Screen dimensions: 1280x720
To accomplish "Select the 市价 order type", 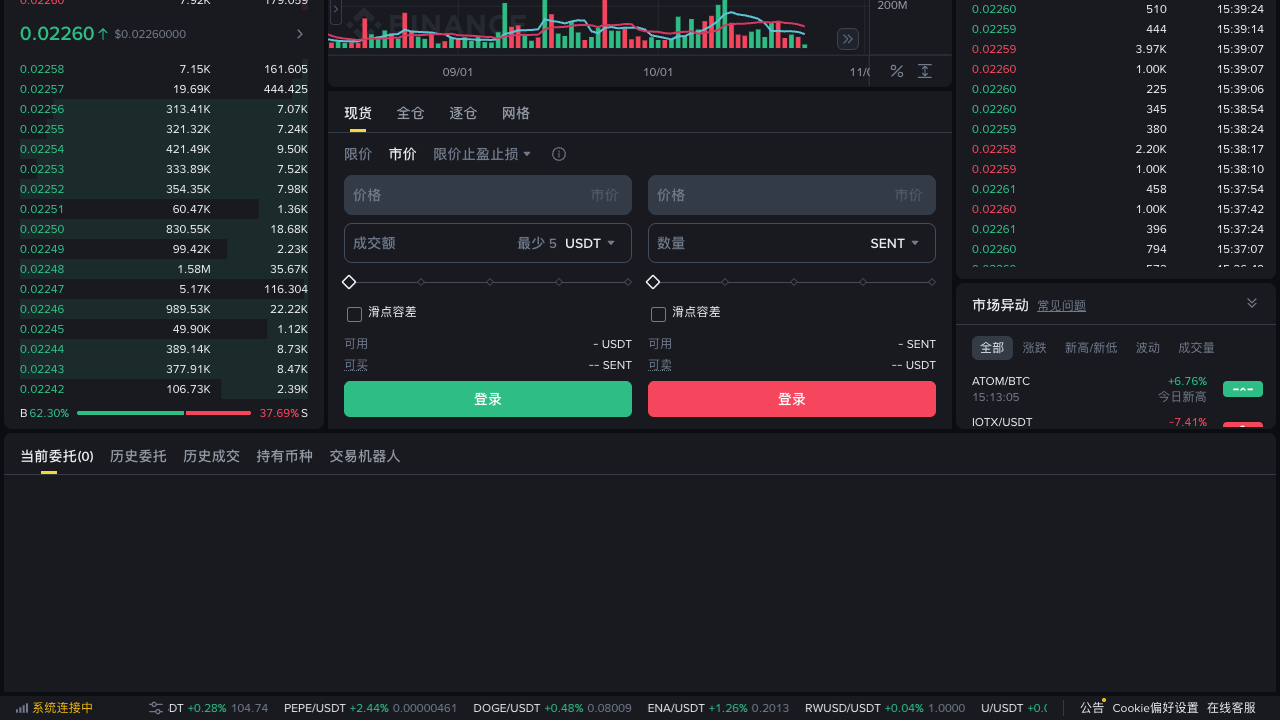I will coord(403,154).
